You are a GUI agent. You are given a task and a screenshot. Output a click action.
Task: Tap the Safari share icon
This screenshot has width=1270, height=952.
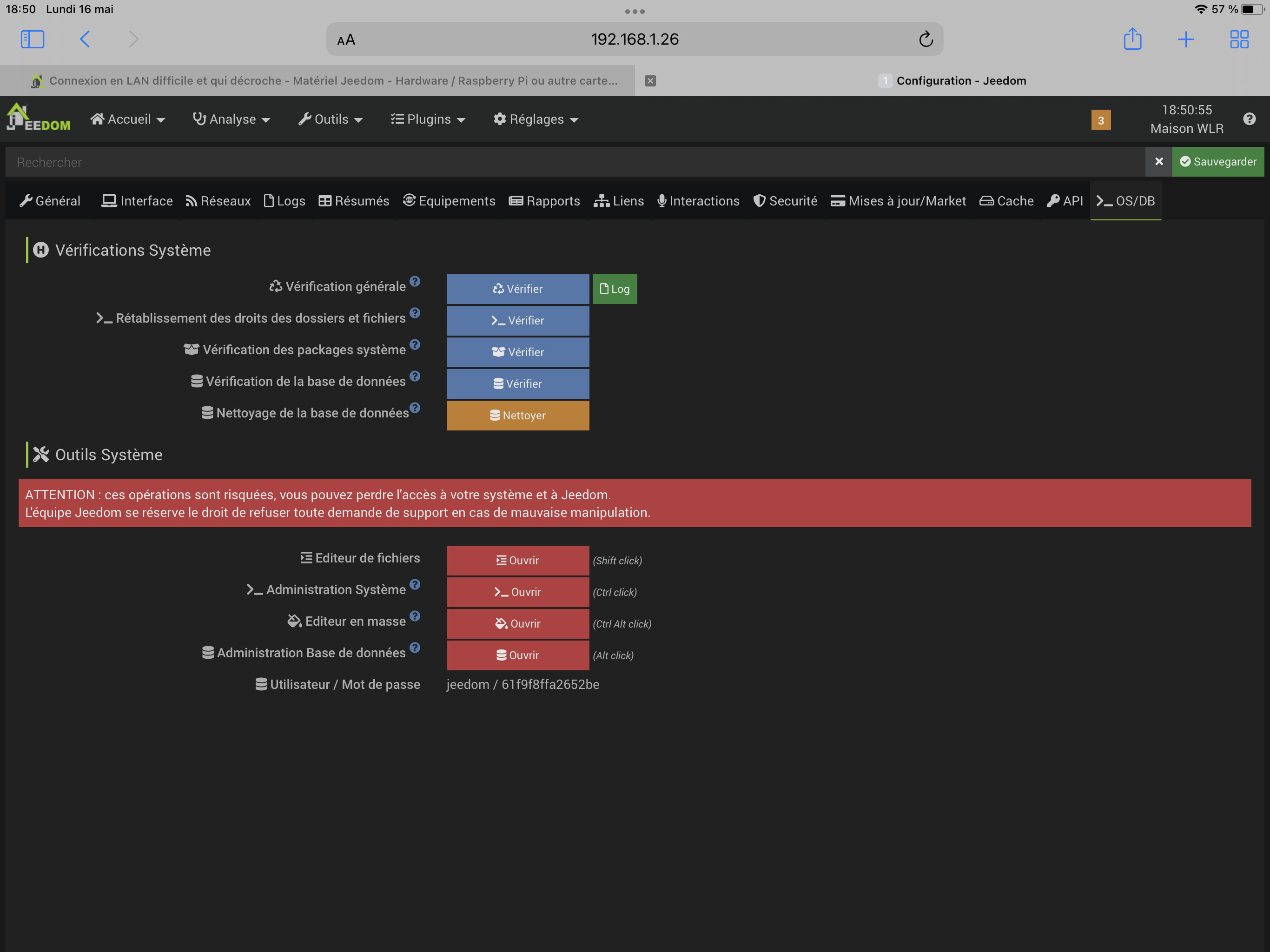pyautogui.click(x=1132, y=39)
